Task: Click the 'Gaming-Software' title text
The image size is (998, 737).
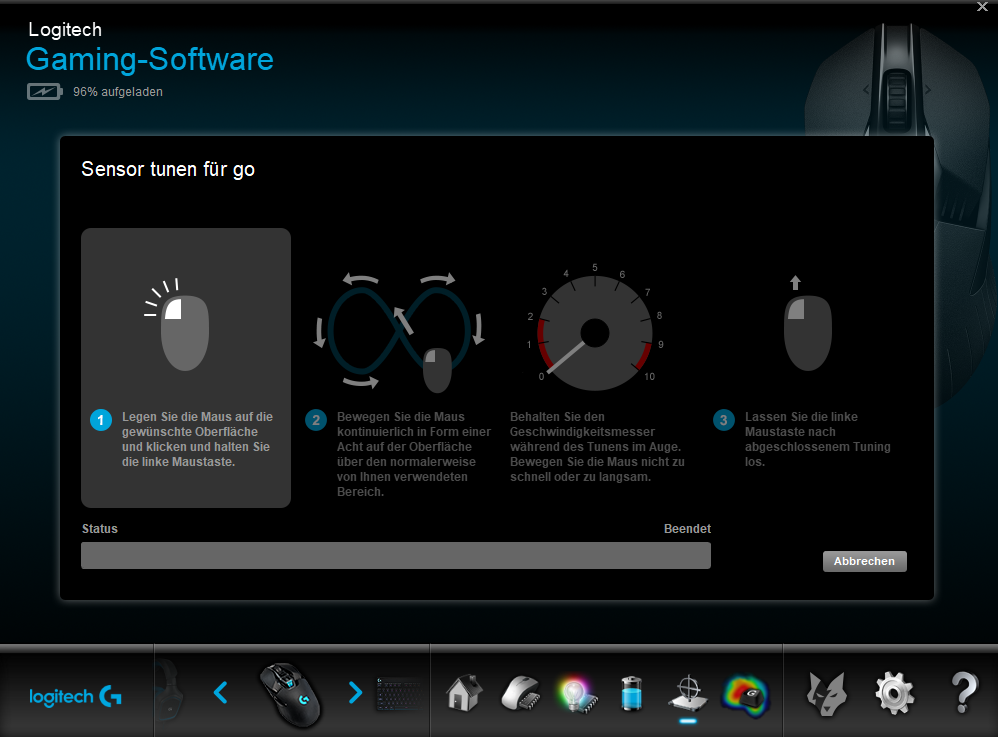Action: point(150,59)
